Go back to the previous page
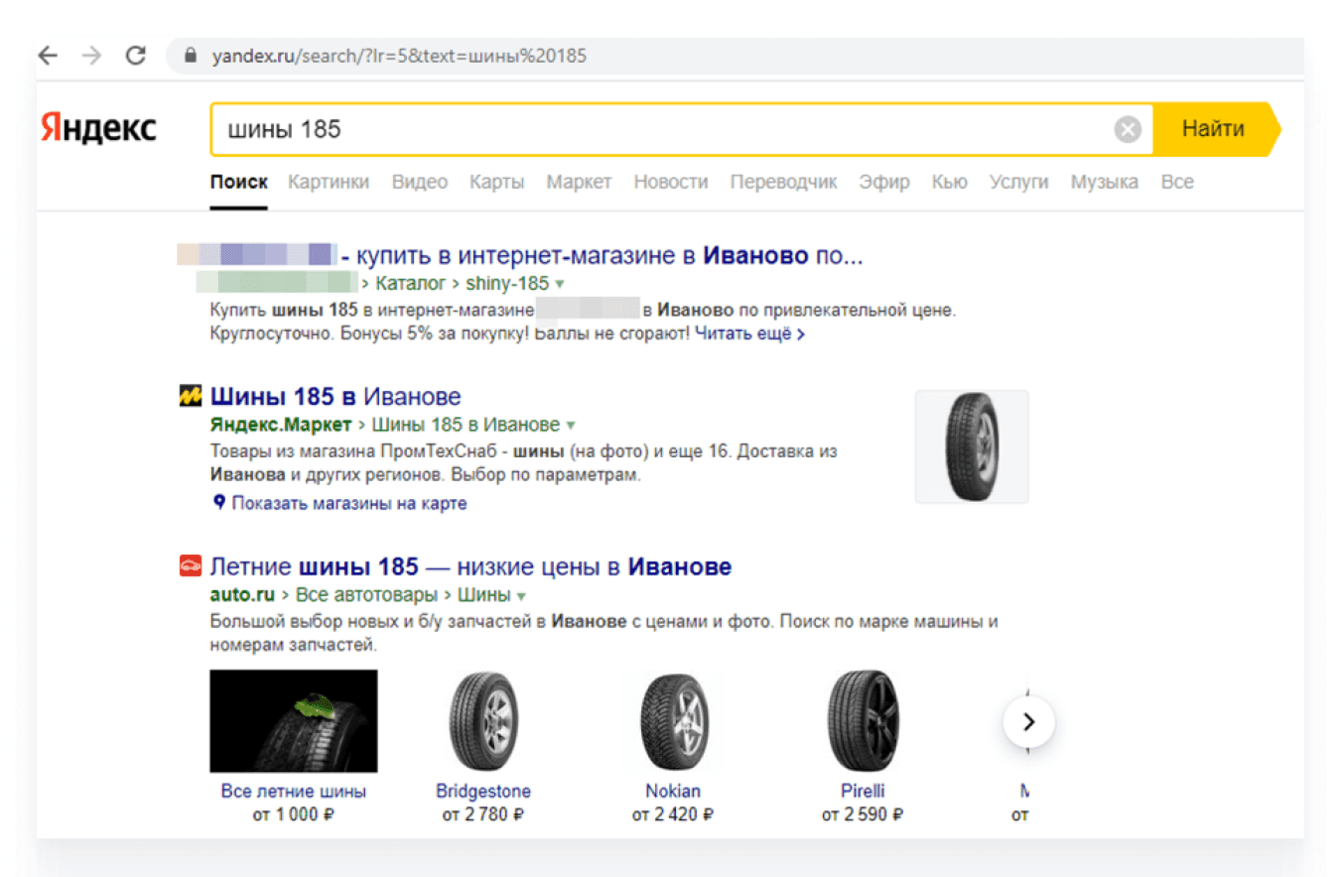 coord(48,56)
